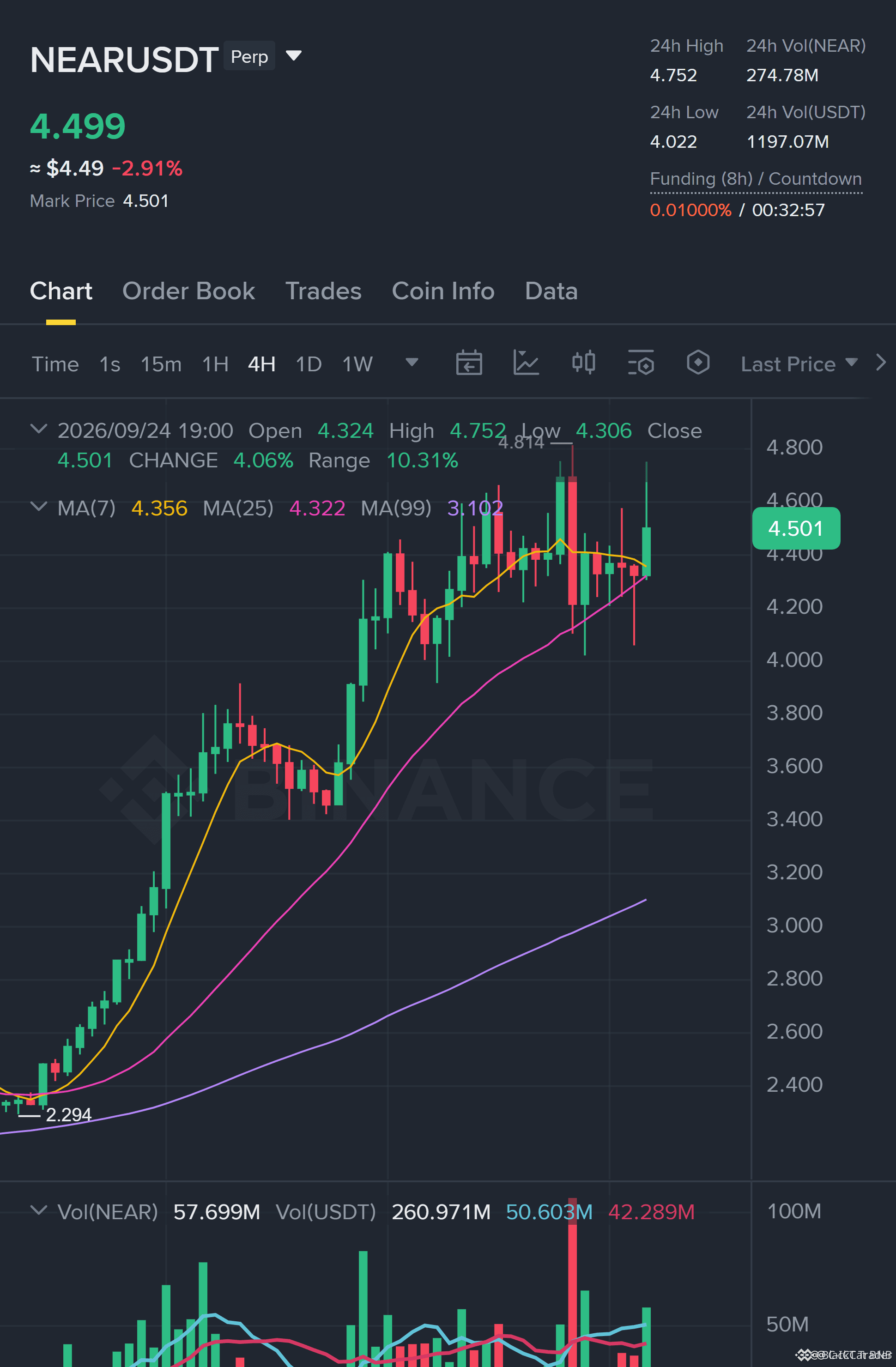This screenshot has height=1367, width=896.
Task: Collapse the Vol(NEAR) volume legend
Action: (38, 1210)
